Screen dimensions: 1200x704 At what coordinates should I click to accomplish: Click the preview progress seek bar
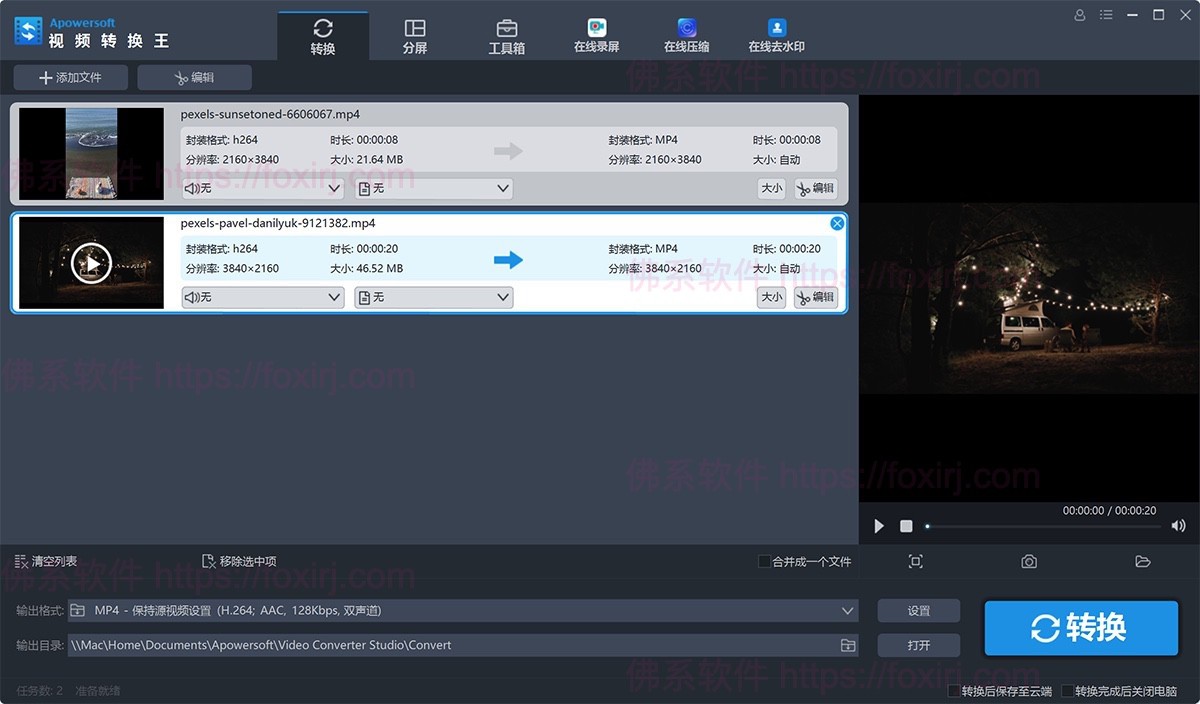pos(1040,526)
